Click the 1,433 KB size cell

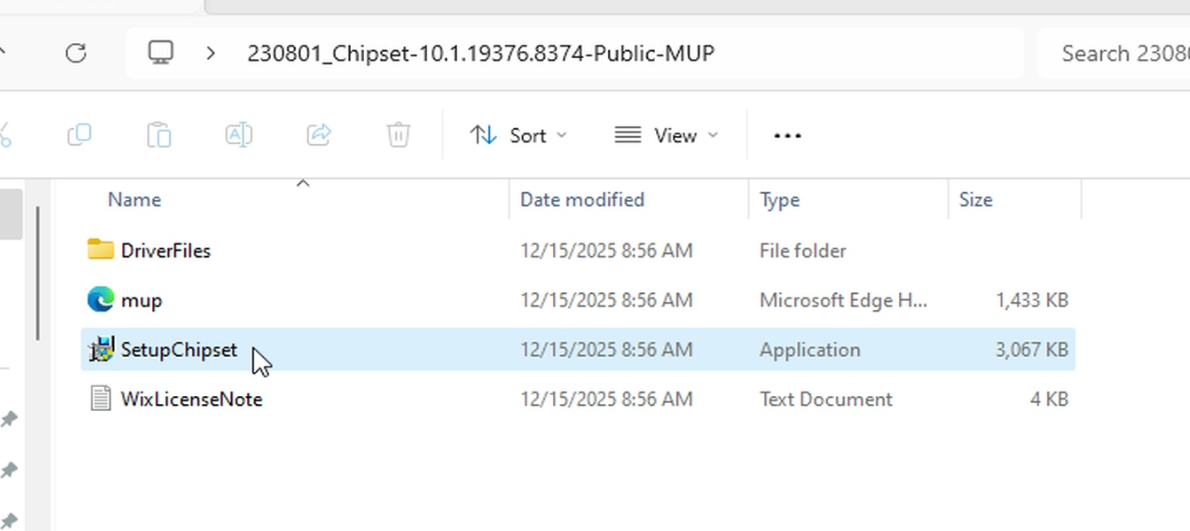click(x=1031, y=300)
